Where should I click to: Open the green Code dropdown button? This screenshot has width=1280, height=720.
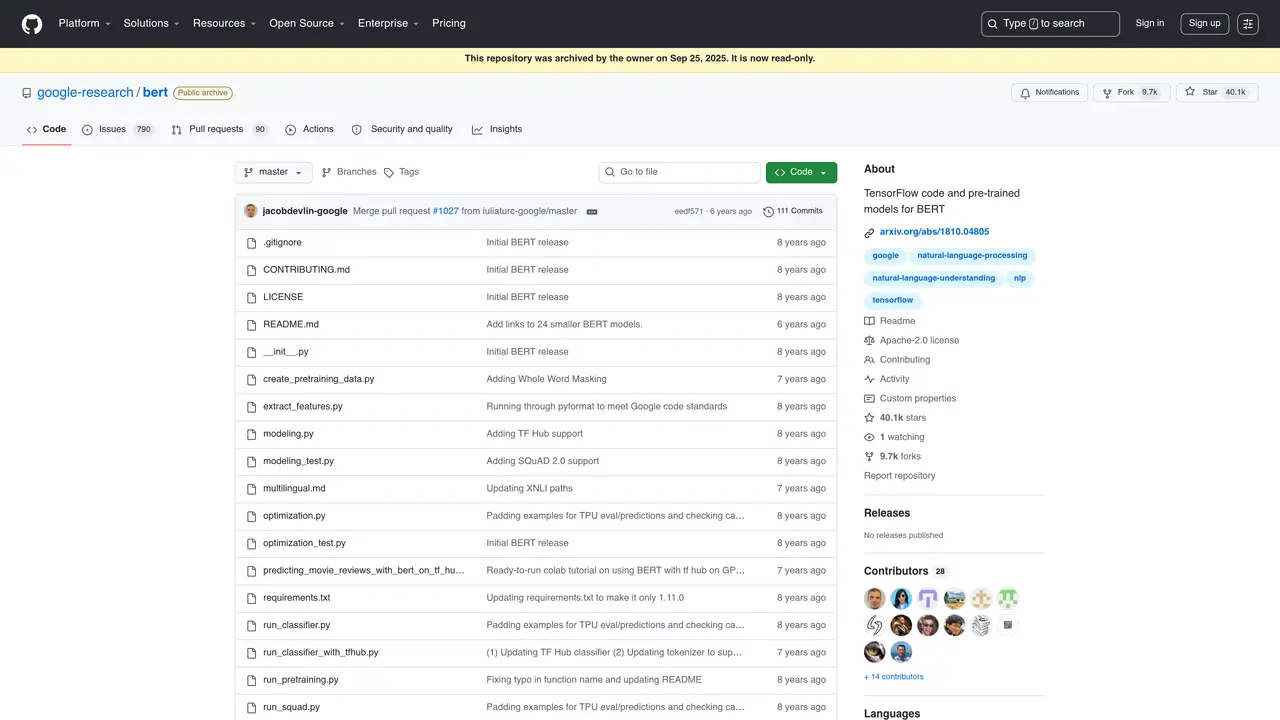801,173
